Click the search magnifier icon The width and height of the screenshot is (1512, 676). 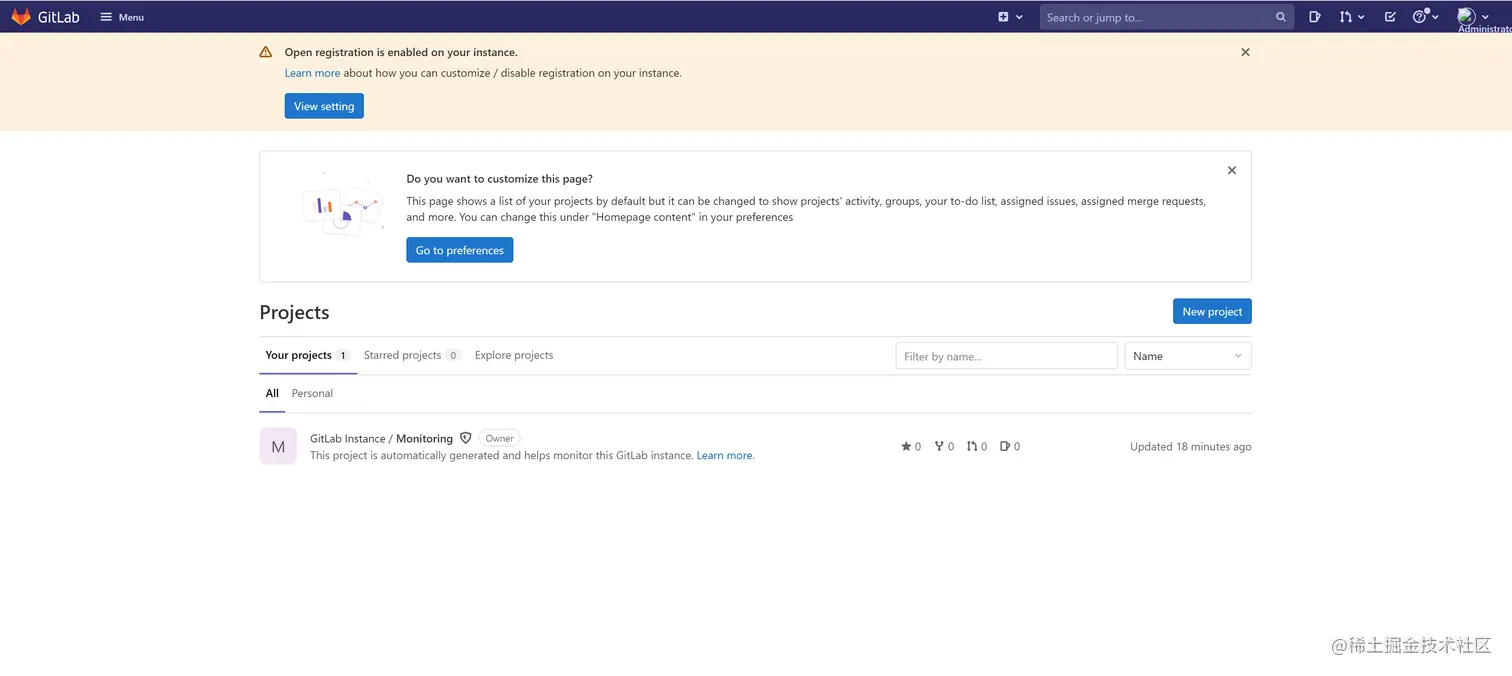coord(1281,17)
